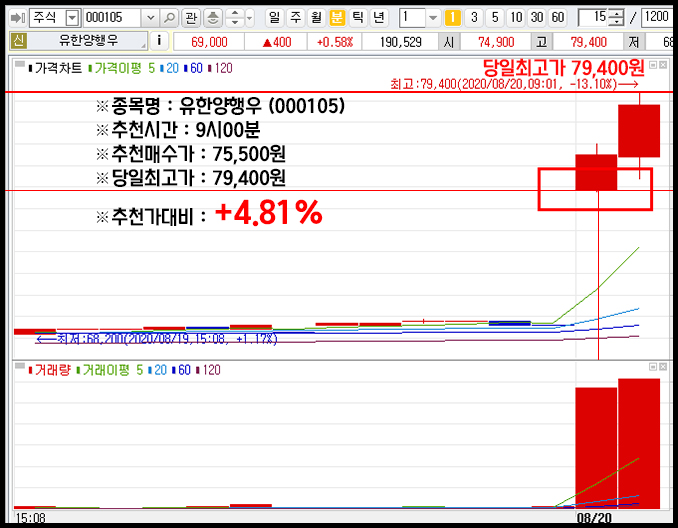
Task: Click the 관 watchlist button
Action: [191, 18]
